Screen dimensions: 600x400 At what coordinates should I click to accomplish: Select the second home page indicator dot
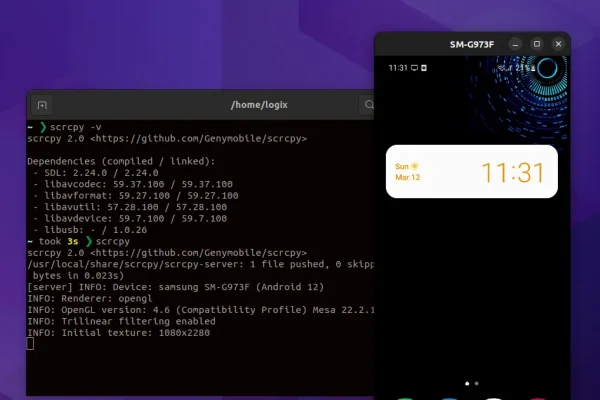click(476, 383)
